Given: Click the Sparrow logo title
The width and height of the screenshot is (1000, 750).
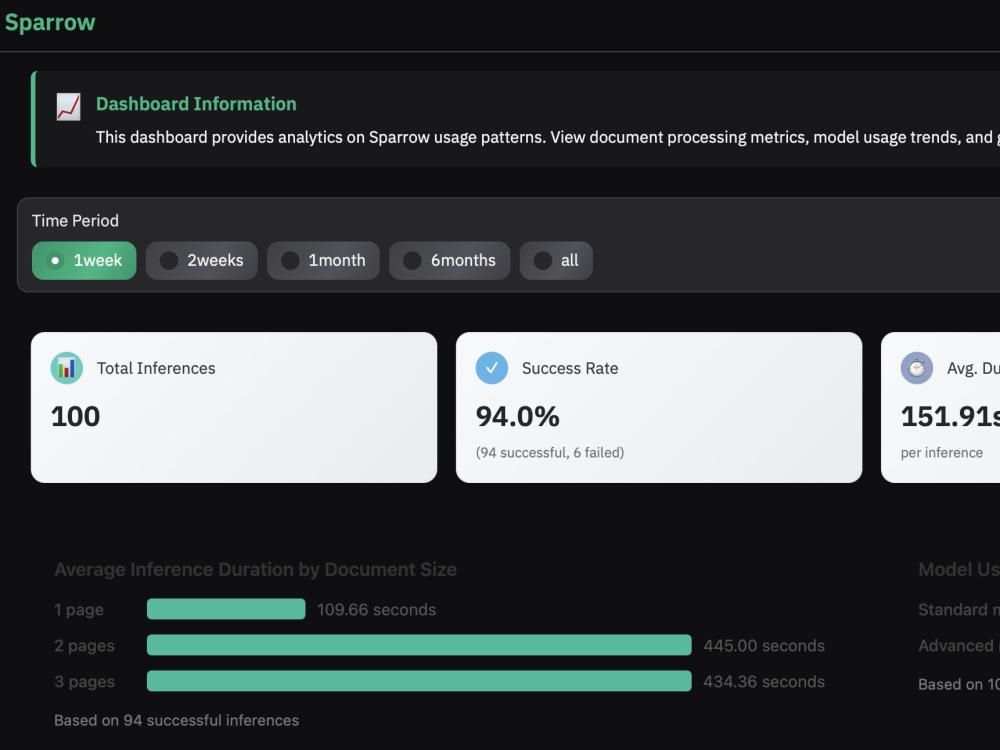Looking at the screenshot, I should click(x=50, y=22).
